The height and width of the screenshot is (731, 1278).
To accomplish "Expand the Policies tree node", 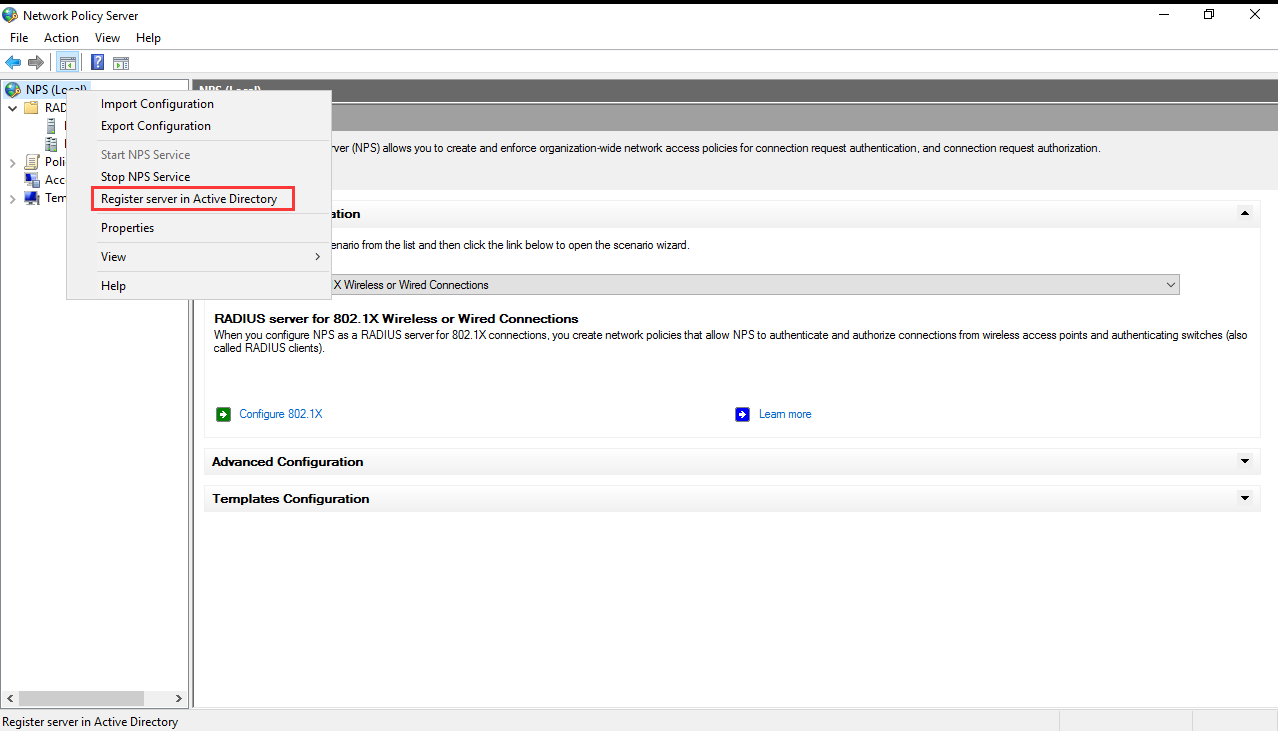I will pos(11,161).
